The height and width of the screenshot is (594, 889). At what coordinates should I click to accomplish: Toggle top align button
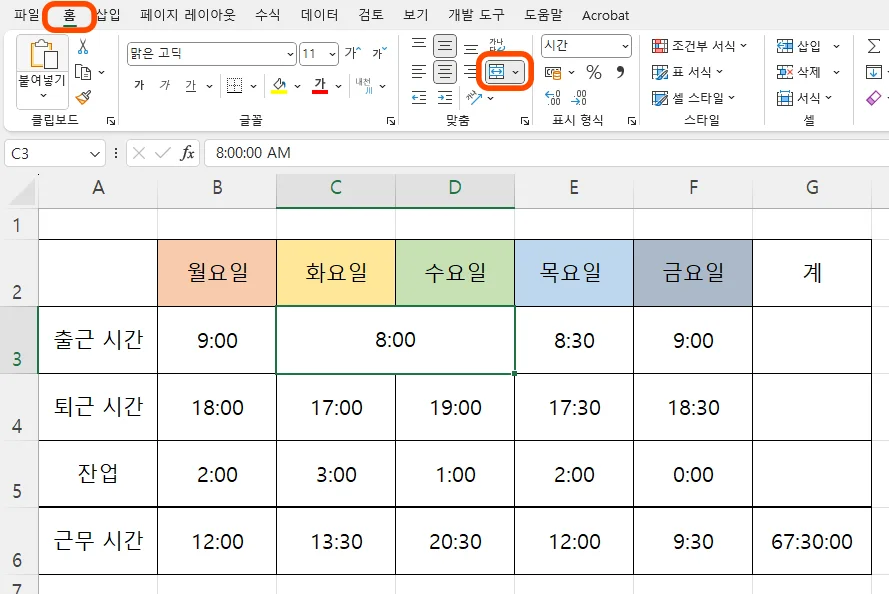pos(419,46)
